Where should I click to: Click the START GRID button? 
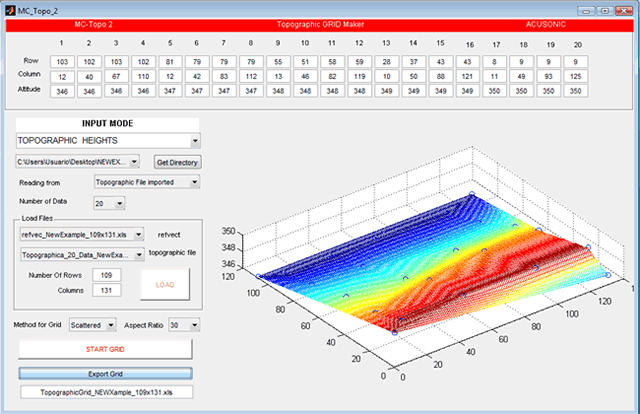[x=106, y=350]
